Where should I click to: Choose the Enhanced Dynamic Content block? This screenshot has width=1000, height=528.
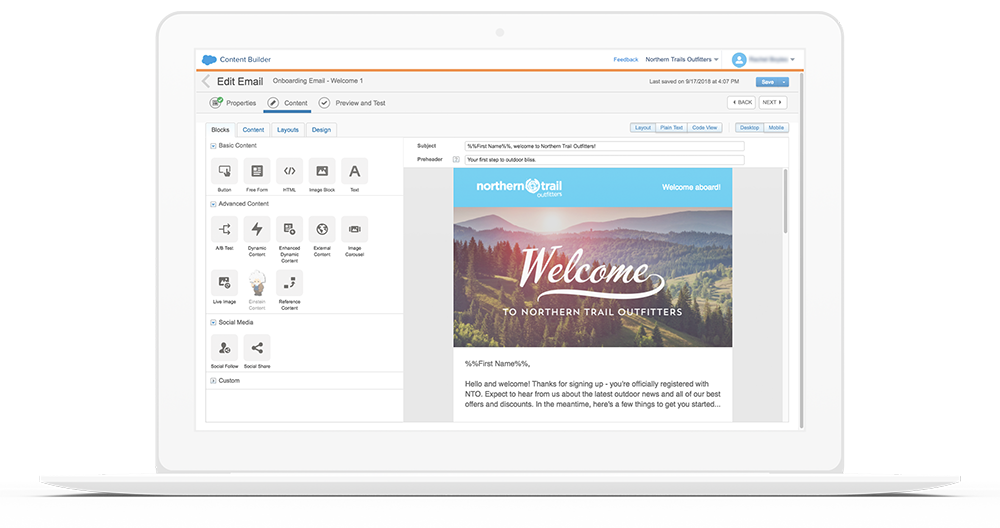(x=290, y=229)
